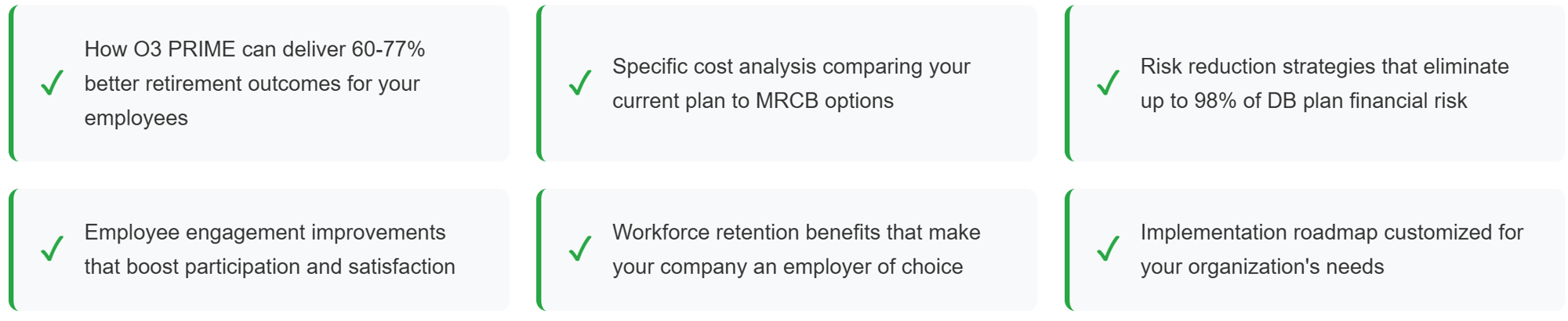The width and height of the screenshot is (1568, 321).
Task: Click the green left border of the O3 PRIME card
Action: 12,83
